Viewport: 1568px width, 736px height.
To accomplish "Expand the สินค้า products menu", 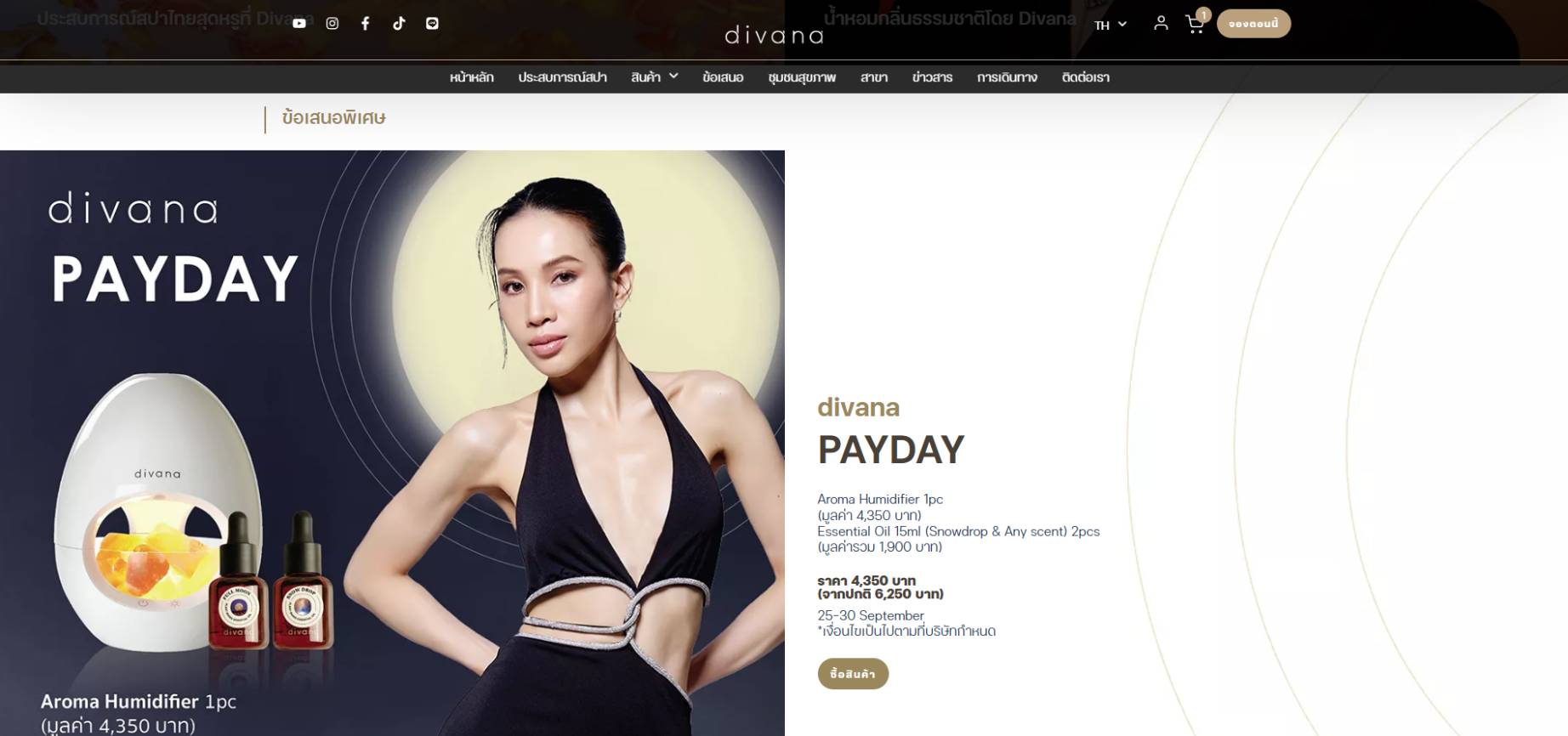I will 655,77.
